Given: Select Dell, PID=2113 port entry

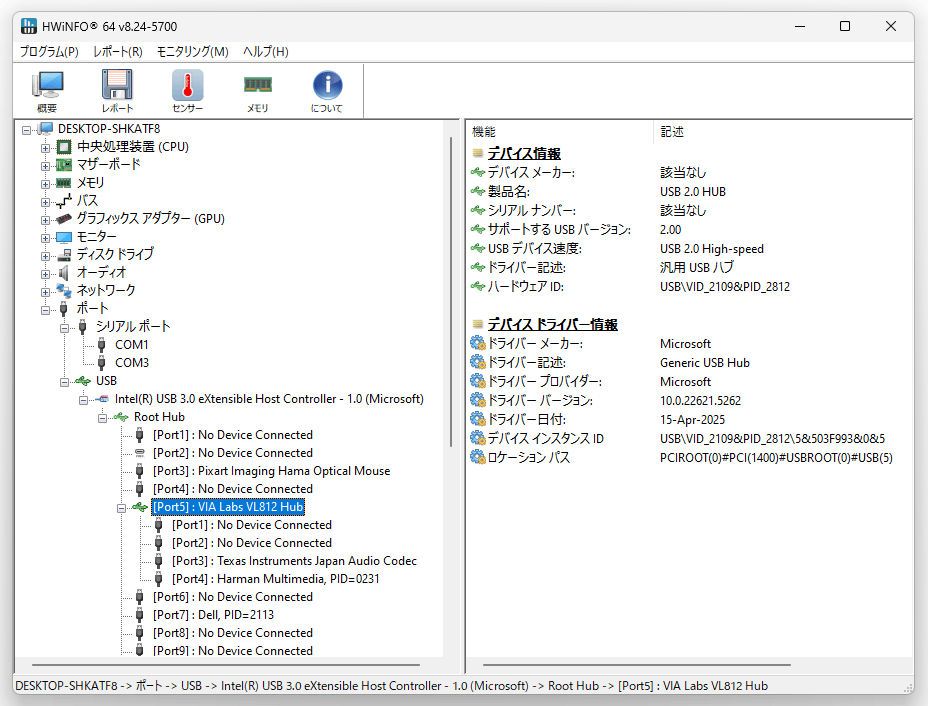Looking at the screenshot, I should click(213, 615).
